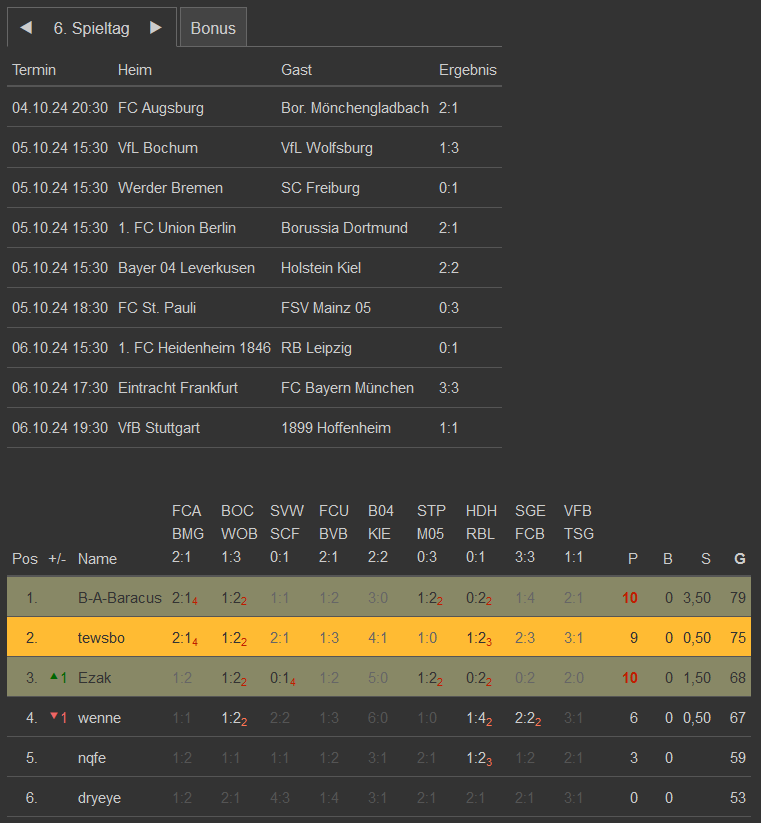
Task: Go to next Spieltag with right arrow
Action: pos(155,28)
